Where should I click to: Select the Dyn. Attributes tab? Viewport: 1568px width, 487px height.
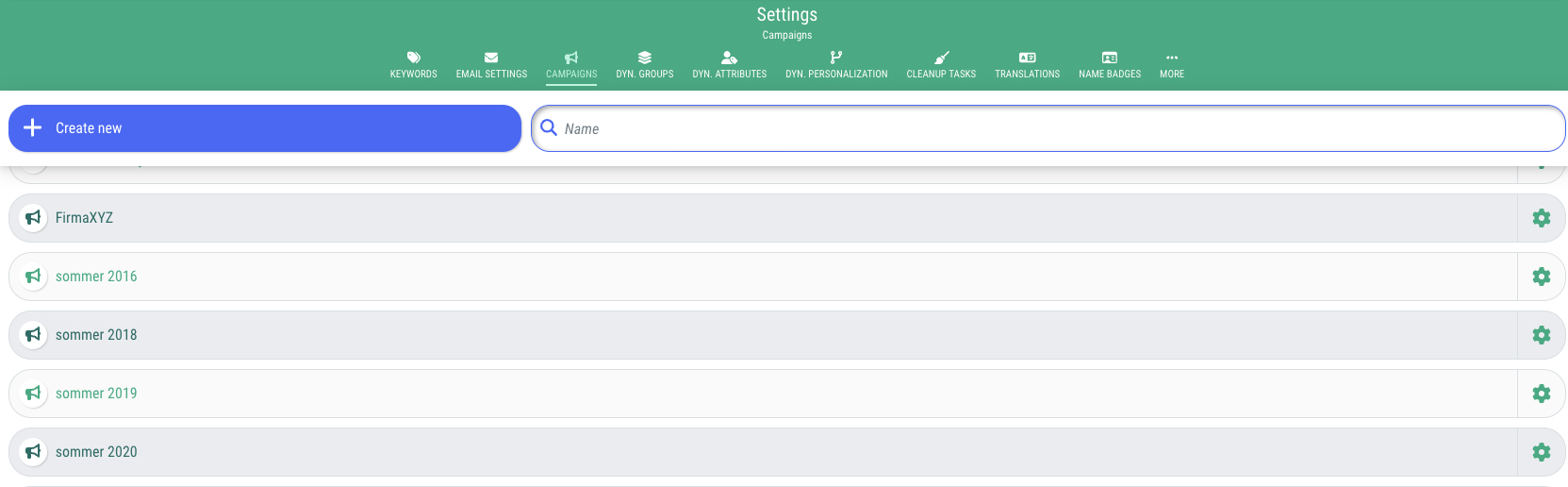click(729, 65)
